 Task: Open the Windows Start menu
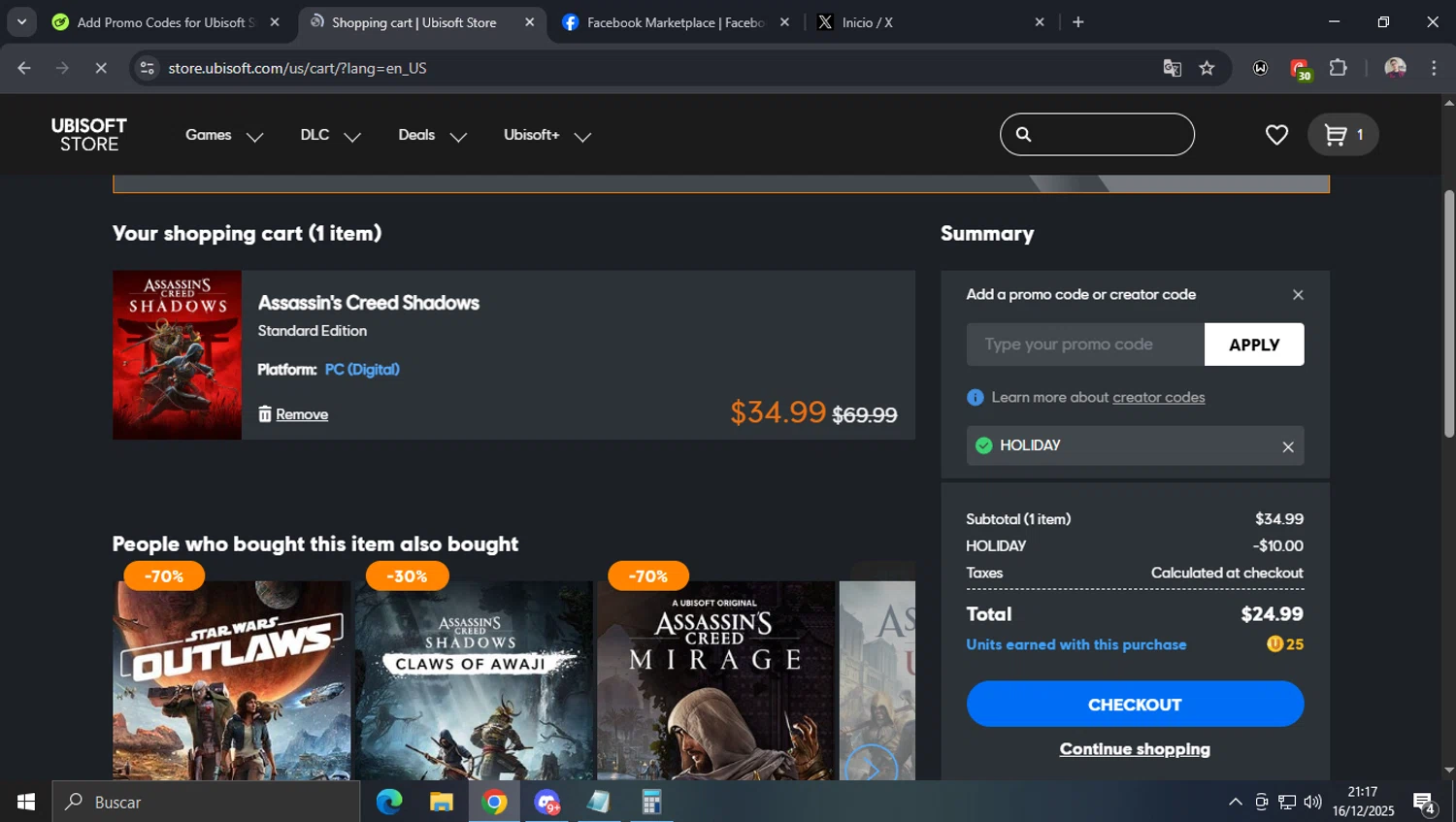(25, 802)
